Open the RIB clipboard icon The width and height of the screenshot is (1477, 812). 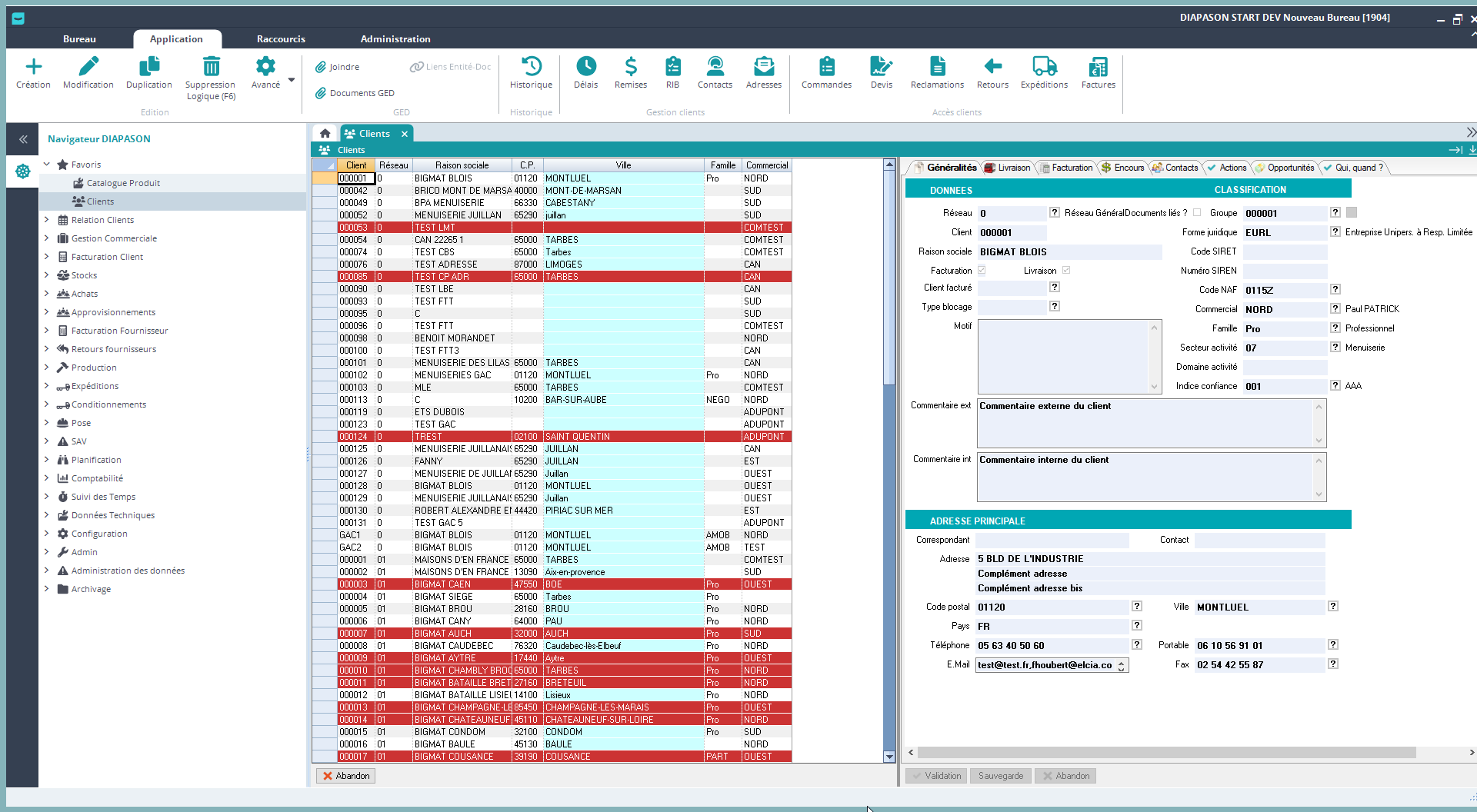coord(672,67)
